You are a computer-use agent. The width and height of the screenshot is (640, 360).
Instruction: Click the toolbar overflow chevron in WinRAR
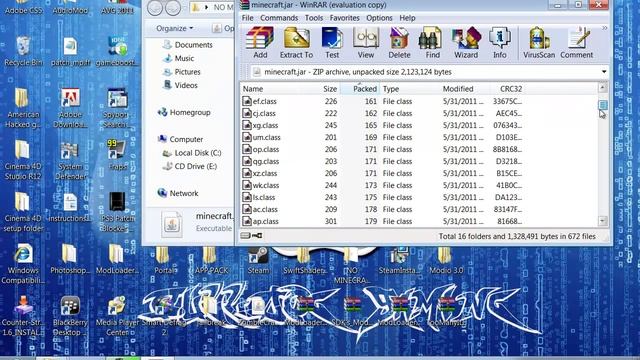(x=604, y=28)
